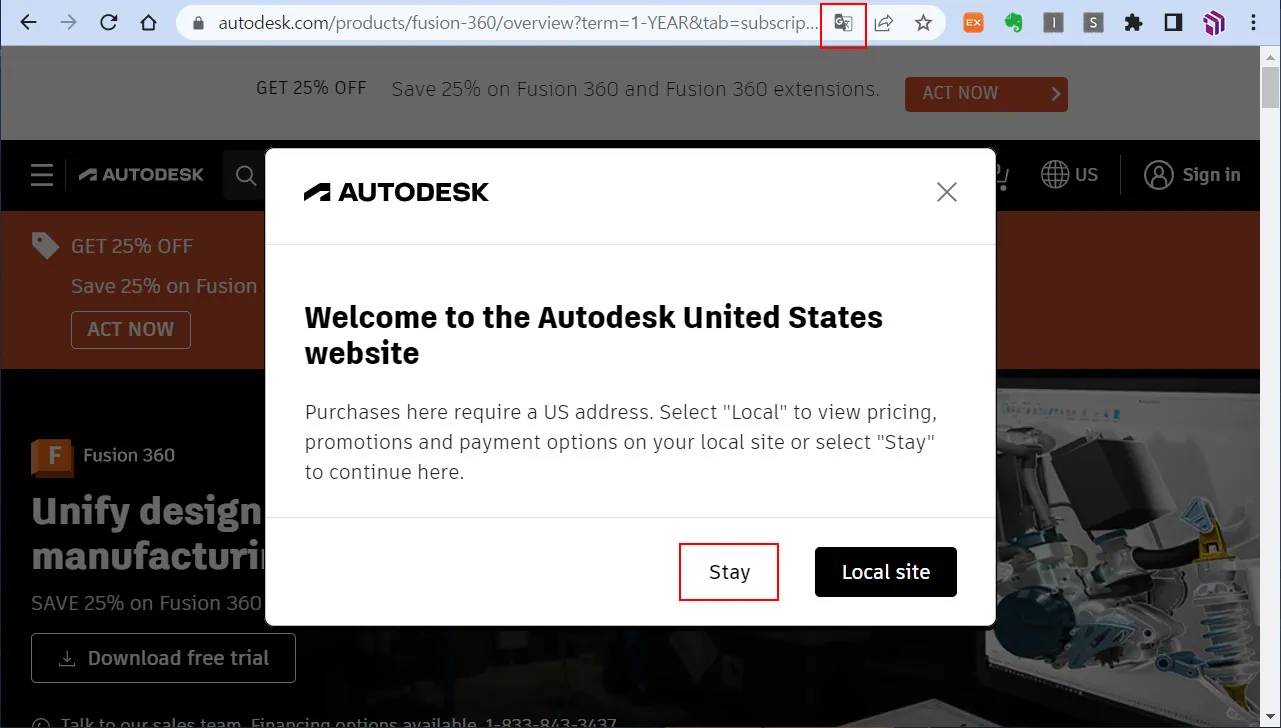Screen dimensions: 1281x728
Task: Click the vertical page scrollbar thumb
Action: tap(1270, 88)
